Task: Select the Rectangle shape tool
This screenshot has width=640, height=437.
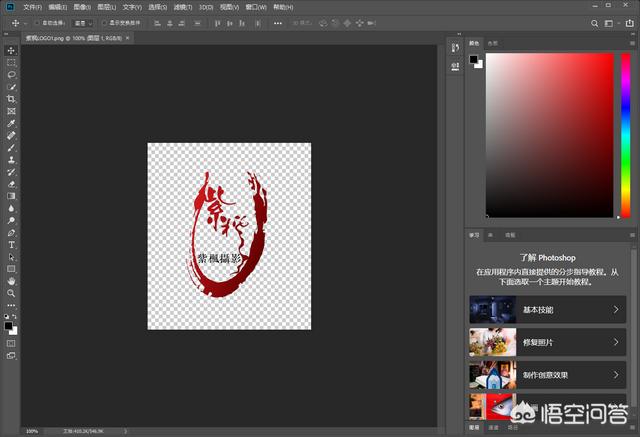Action: 11,269
